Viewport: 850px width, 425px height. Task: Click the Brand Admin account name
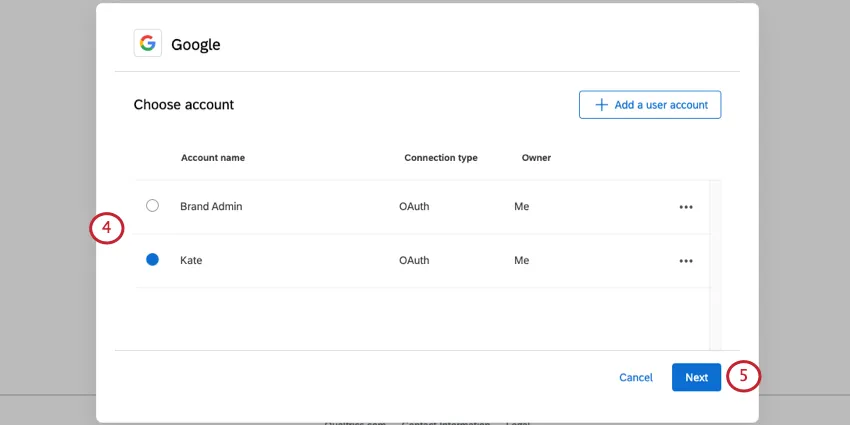click(x=211, y=207)
